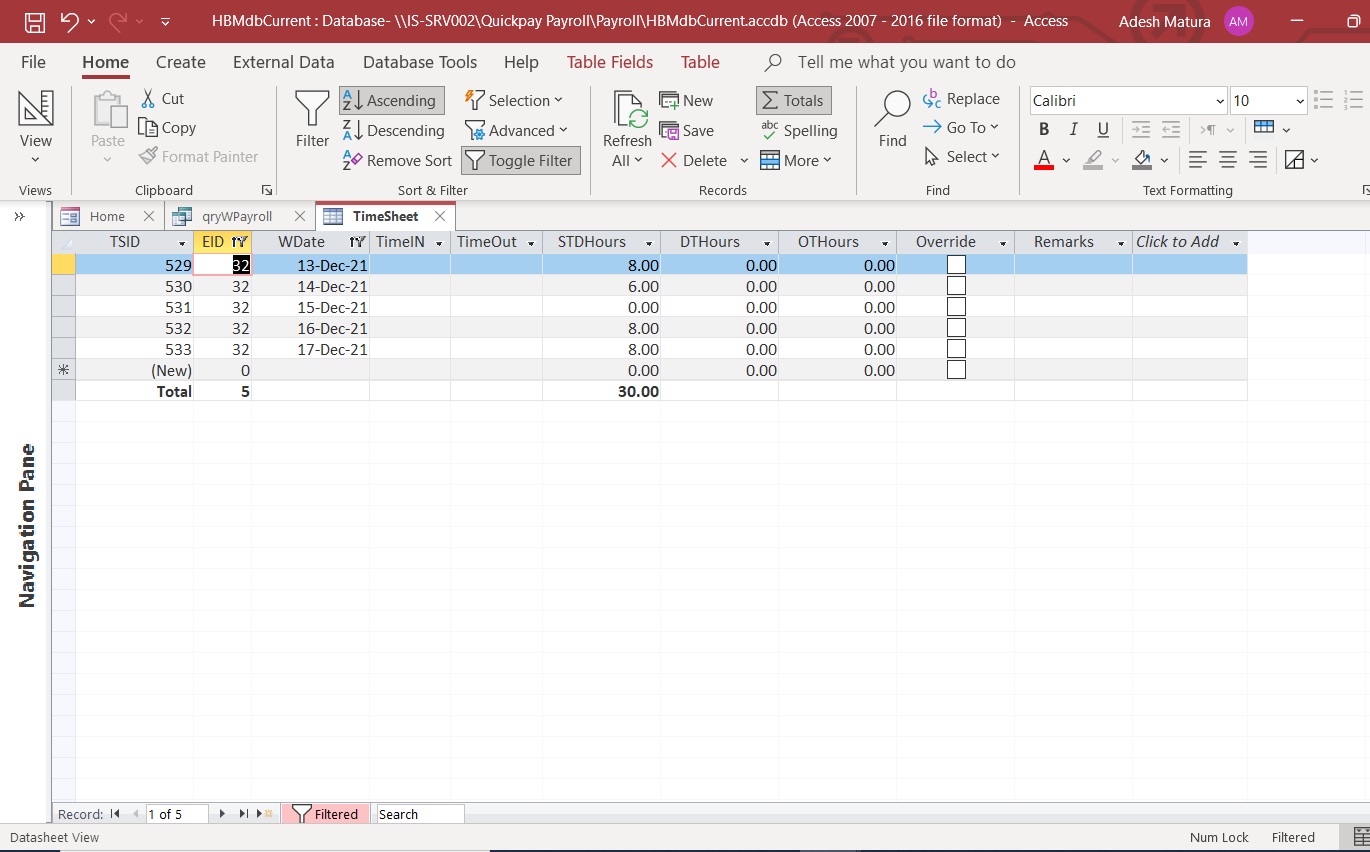Open the background fill color bucket arrow

[1165, 160]
